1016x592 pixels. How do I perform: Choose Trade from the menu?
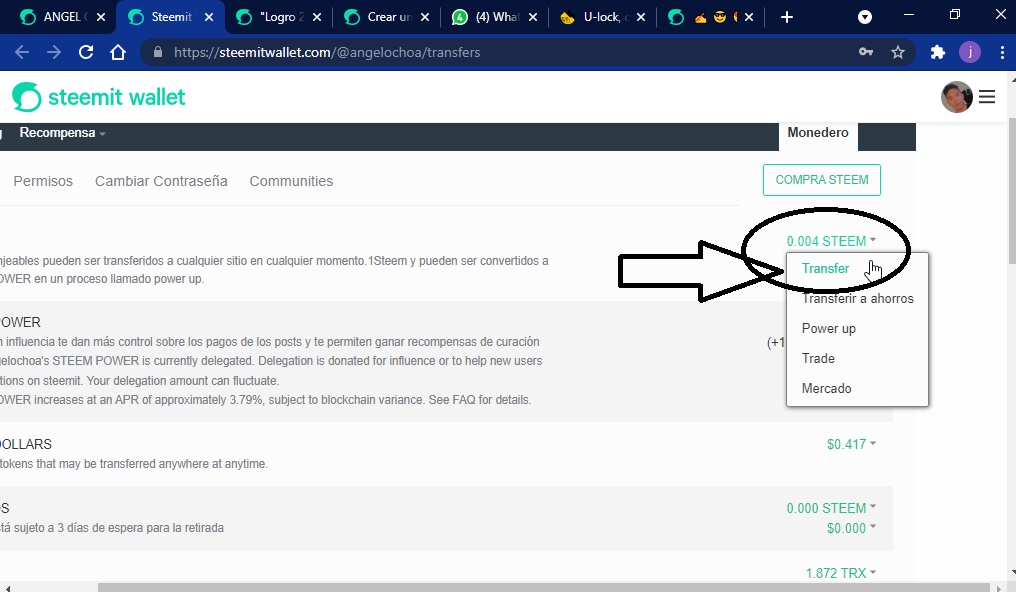click(818, 358)
